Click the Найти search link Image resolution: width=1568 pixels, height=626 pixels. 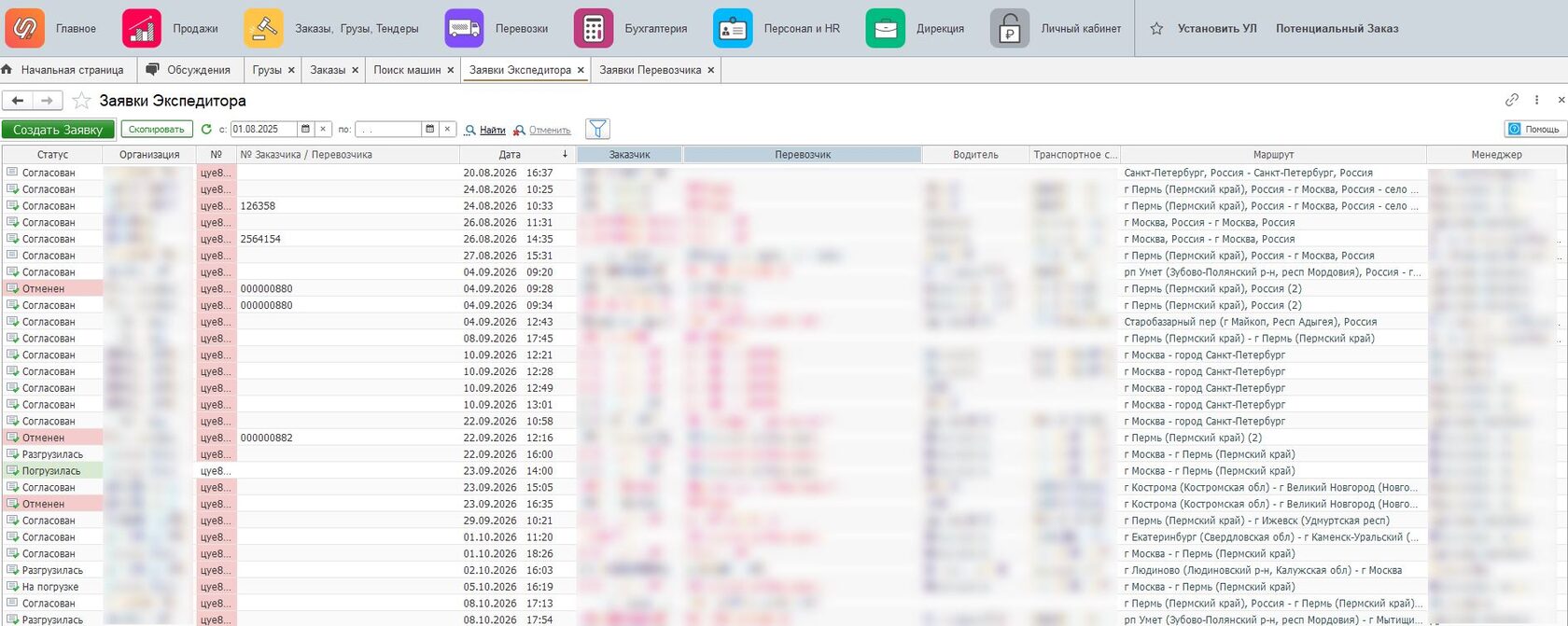coord(485,130)
